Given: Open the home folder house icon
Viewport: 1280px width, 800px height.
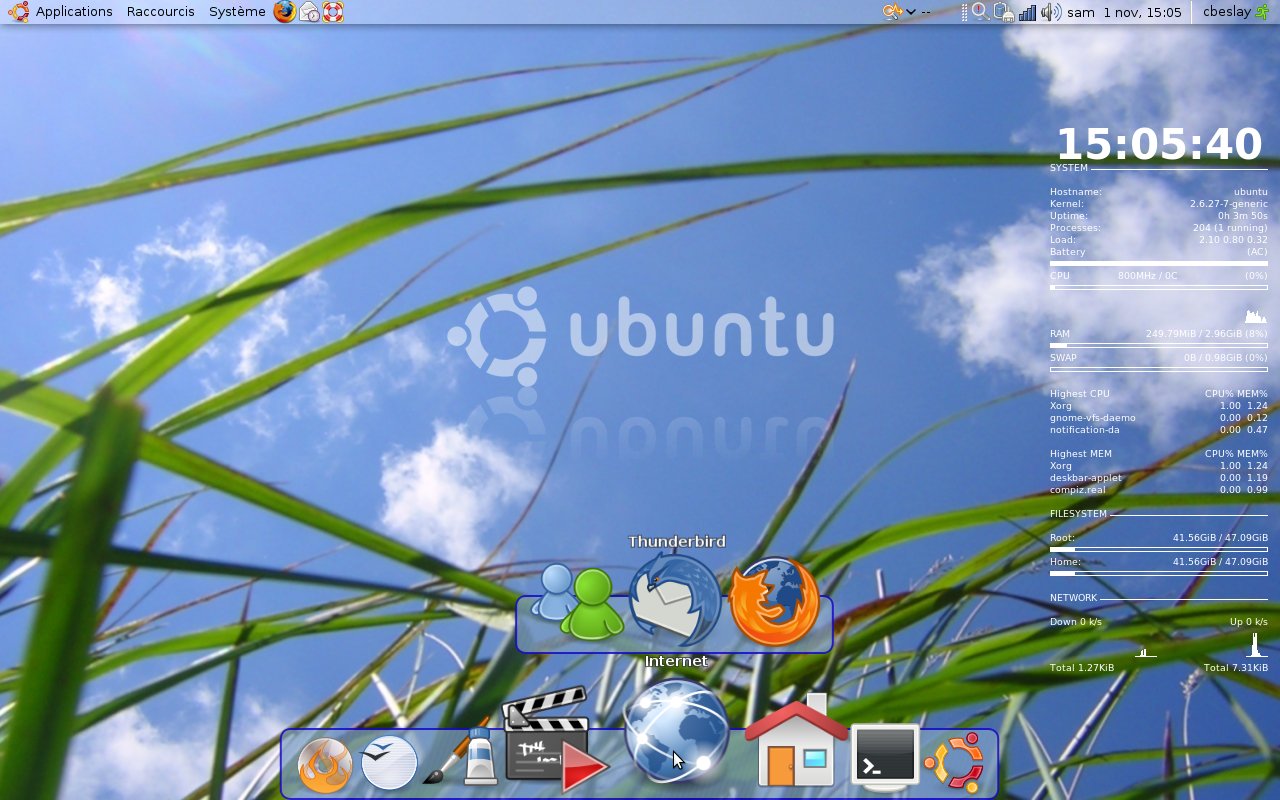Looking at the screenshot, I should 796,740.
